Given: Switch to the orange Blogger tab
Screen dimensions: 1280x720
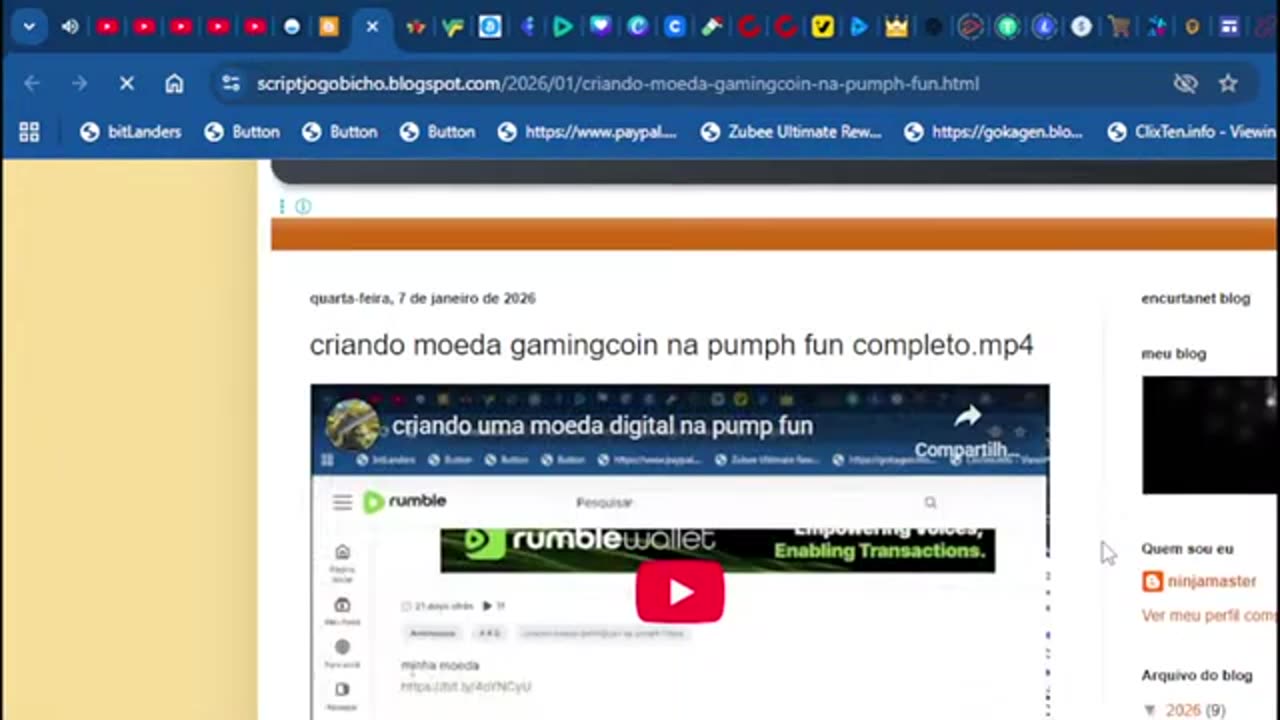Looking at the screenshot, I should pyautogui.click(x=329, y=27).
